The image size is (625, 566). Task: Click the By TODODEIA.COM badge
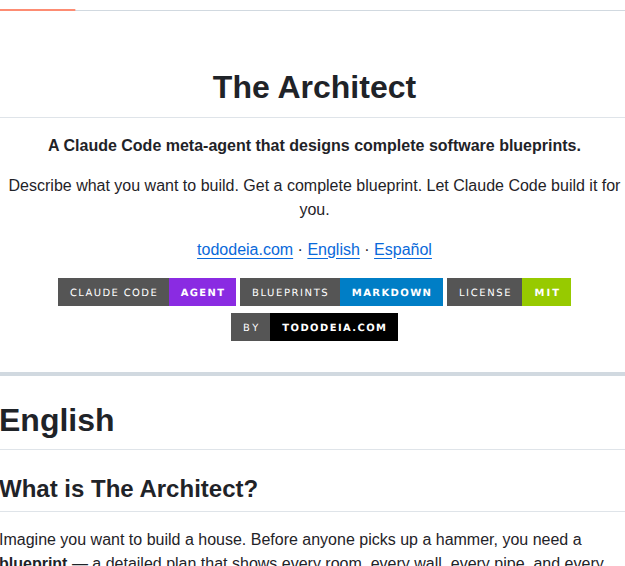[314, 327]
